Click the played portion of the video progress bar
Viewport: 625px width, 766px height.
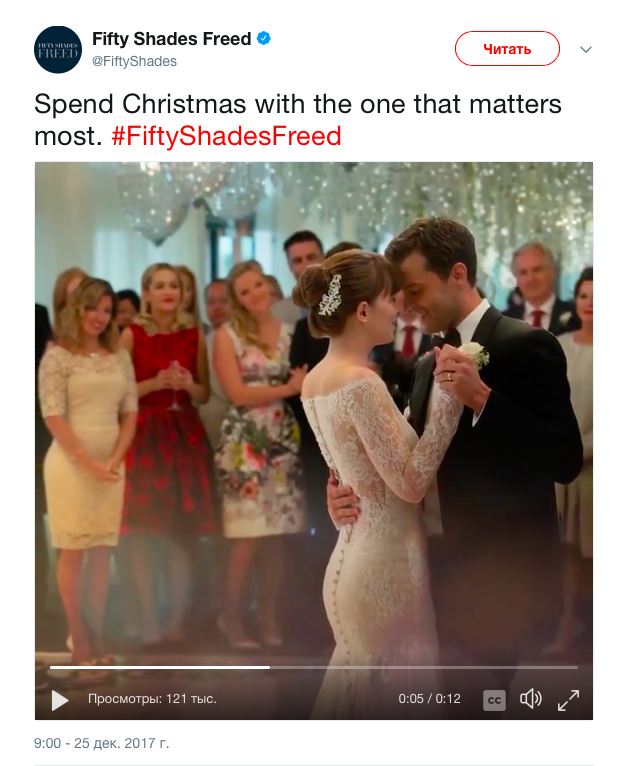[160, 667]
